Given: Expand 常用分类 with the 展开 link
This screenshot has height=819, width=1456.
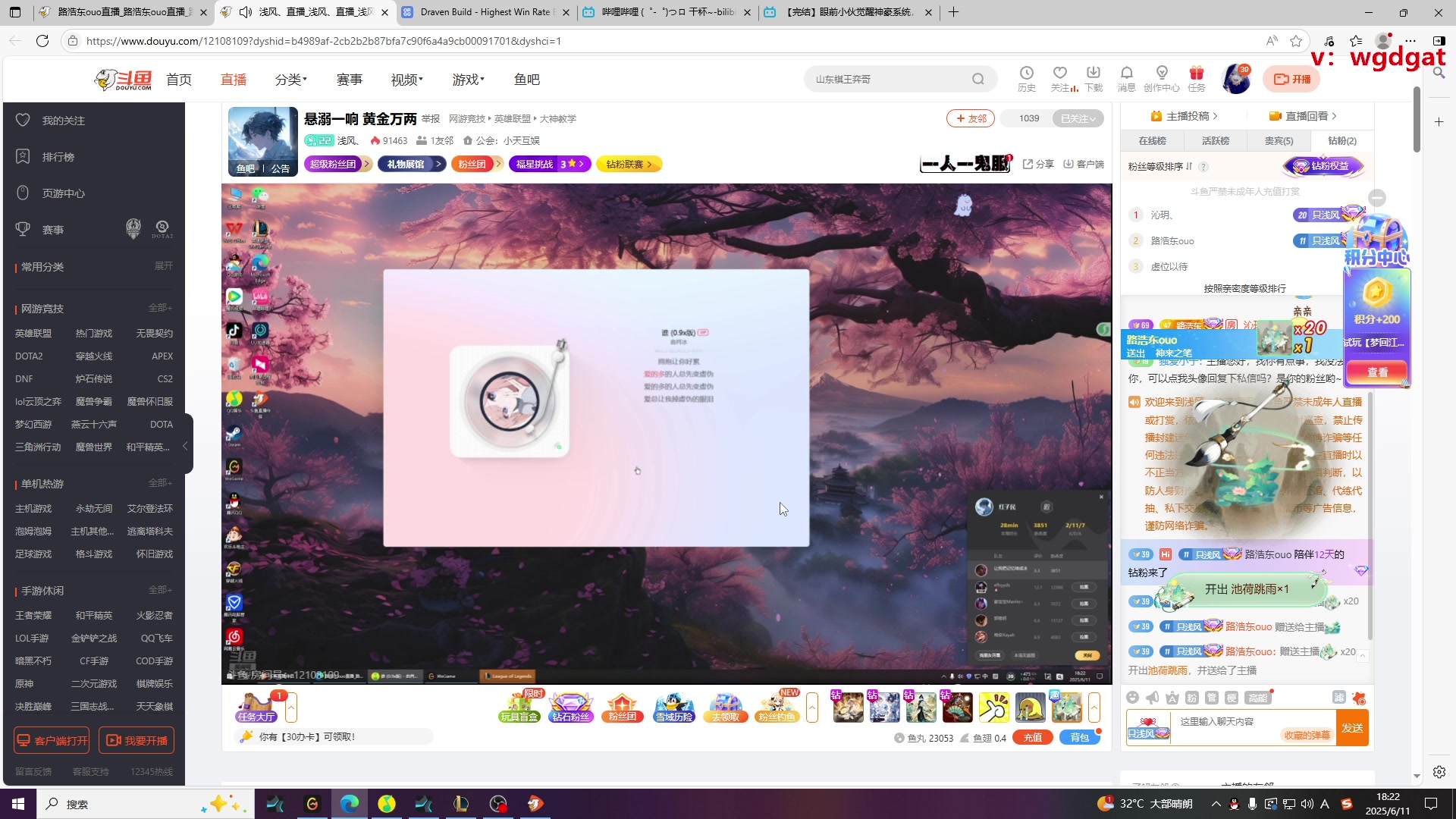Looking at the screenshot, I should point(164,266).
